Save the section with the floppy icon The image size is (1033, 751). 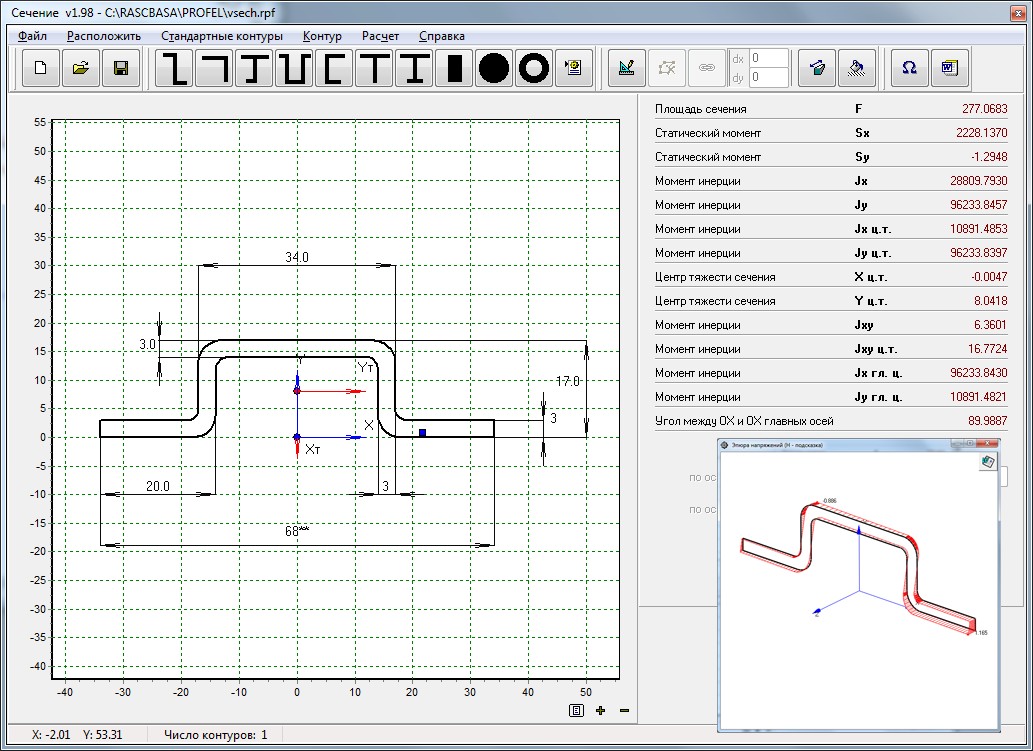(x=121, y=68)
